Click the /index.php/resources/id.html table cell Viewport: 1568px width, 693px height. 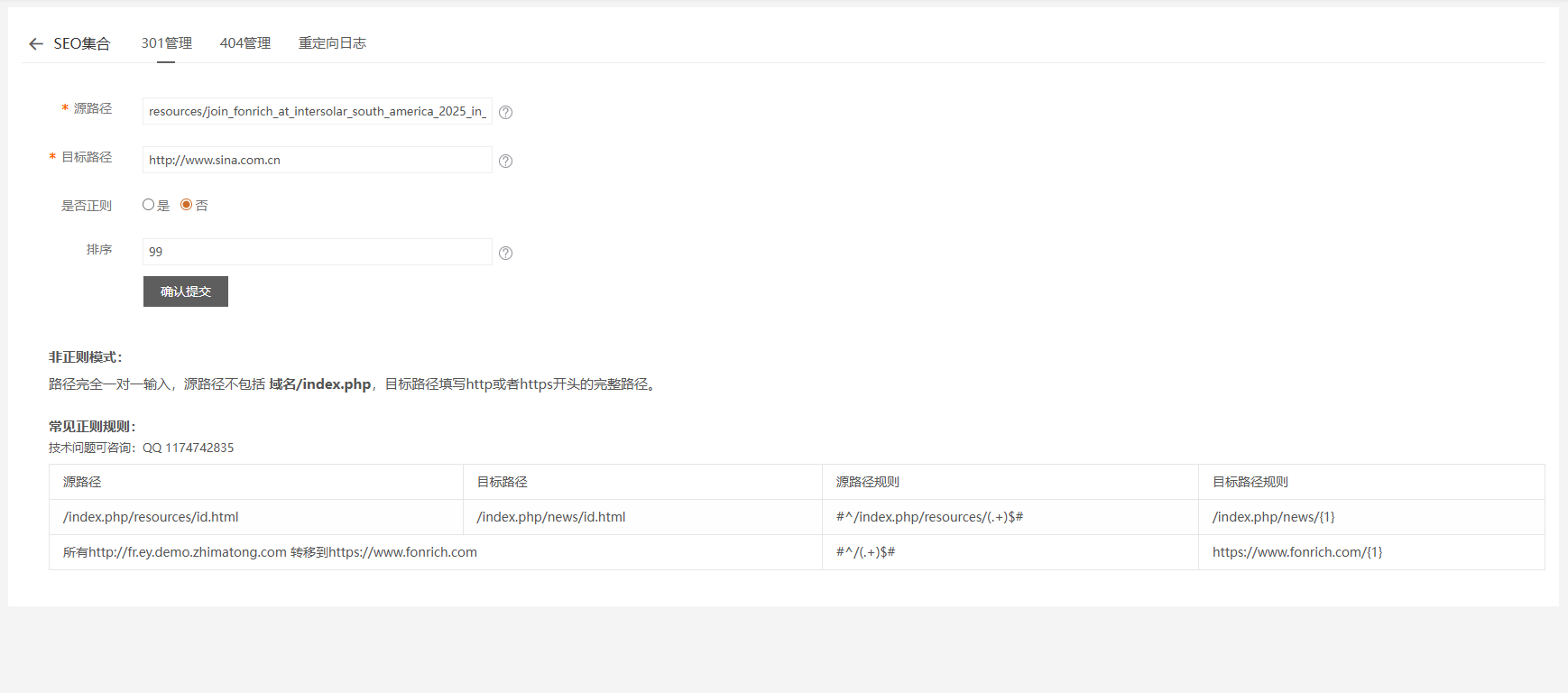click(151, 517)
